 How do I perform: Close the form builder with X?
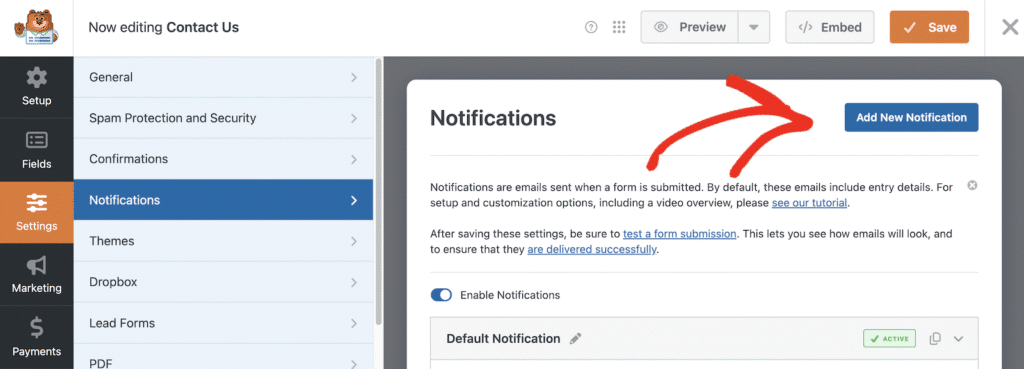click(x=1010, y=27)
